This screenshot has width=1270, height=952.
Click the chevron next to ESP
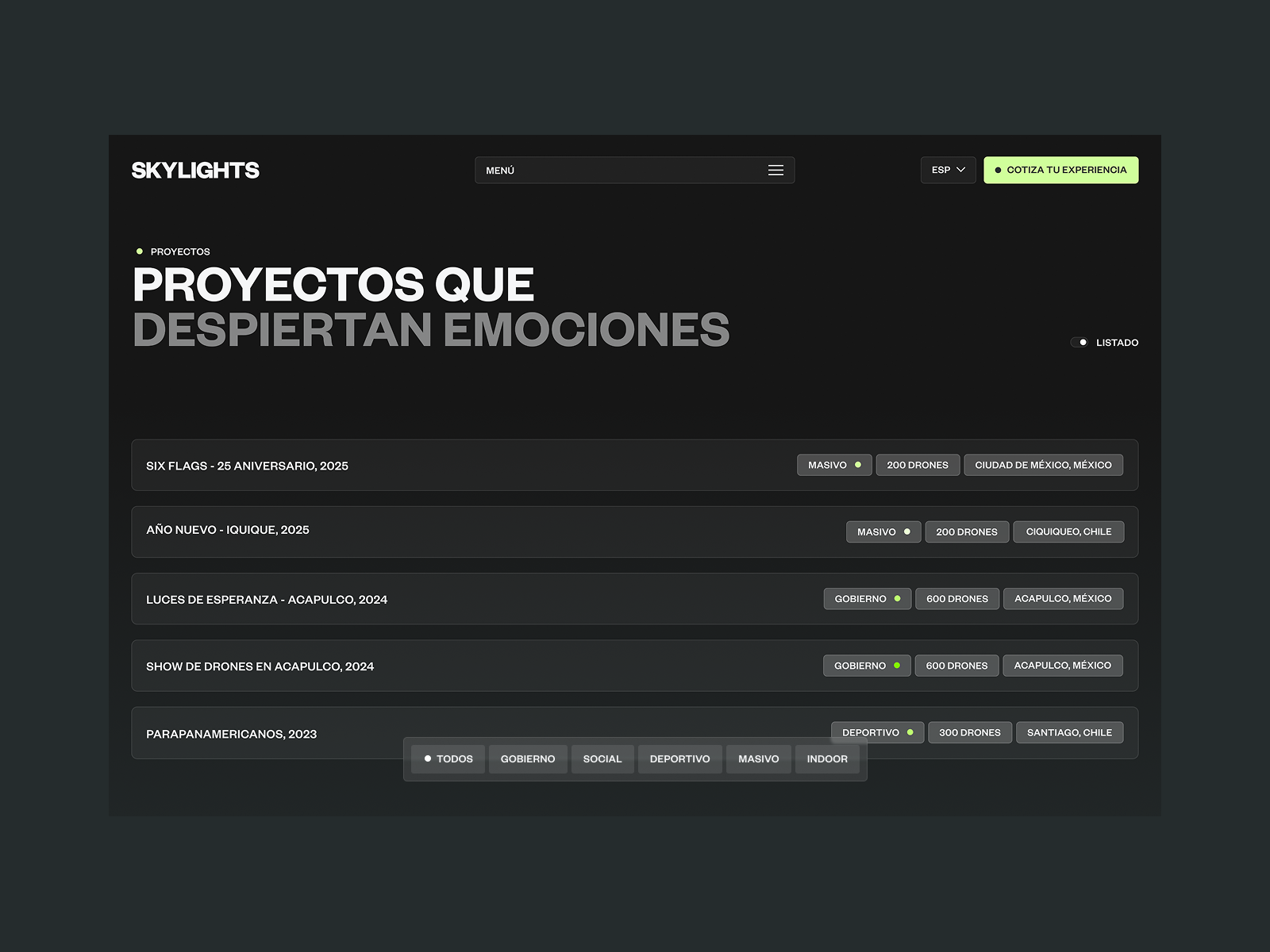pyautogui.click(x=962, y=169)
